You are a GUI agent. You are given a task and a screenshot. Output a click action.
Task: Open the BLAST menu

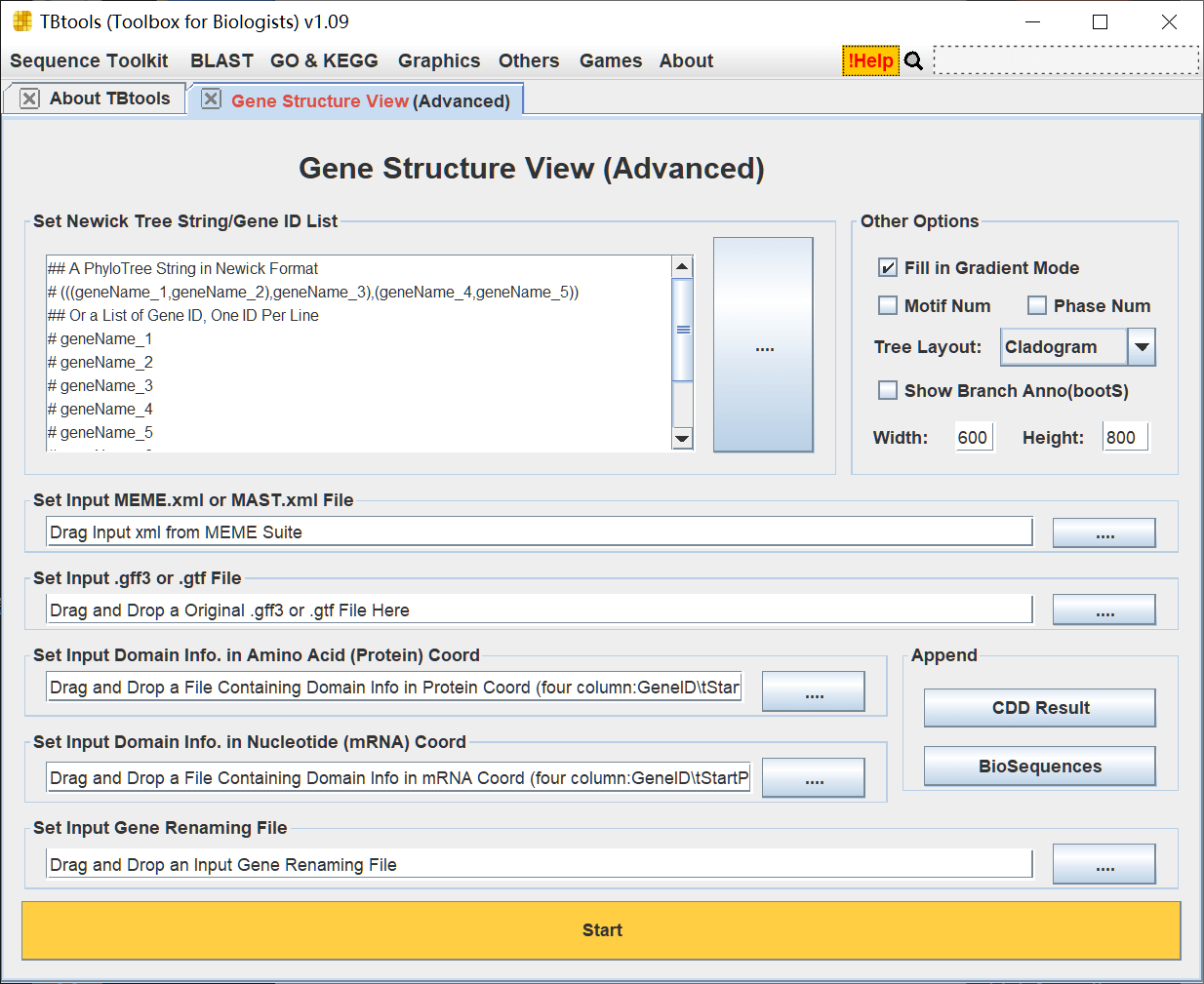point(221,60)
